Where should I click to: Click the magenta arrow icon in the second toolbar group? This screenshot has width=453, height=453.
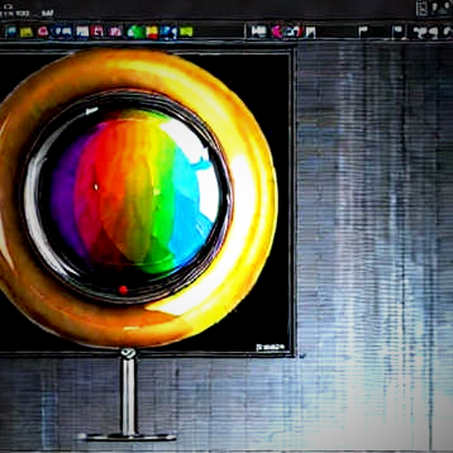(x=277, y=32)
